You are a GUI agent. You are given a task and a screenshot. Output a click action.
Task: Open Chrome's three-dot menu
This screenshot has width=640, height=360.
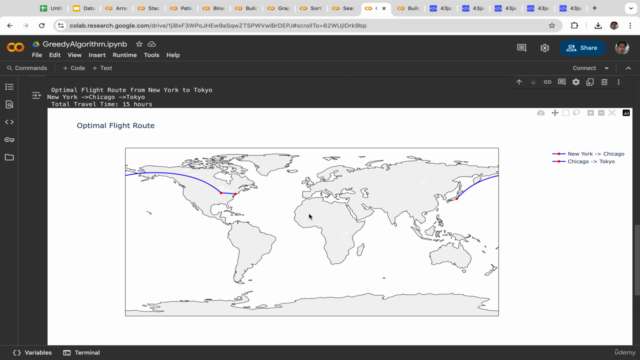pyautogui.click(x=630, y=25)
